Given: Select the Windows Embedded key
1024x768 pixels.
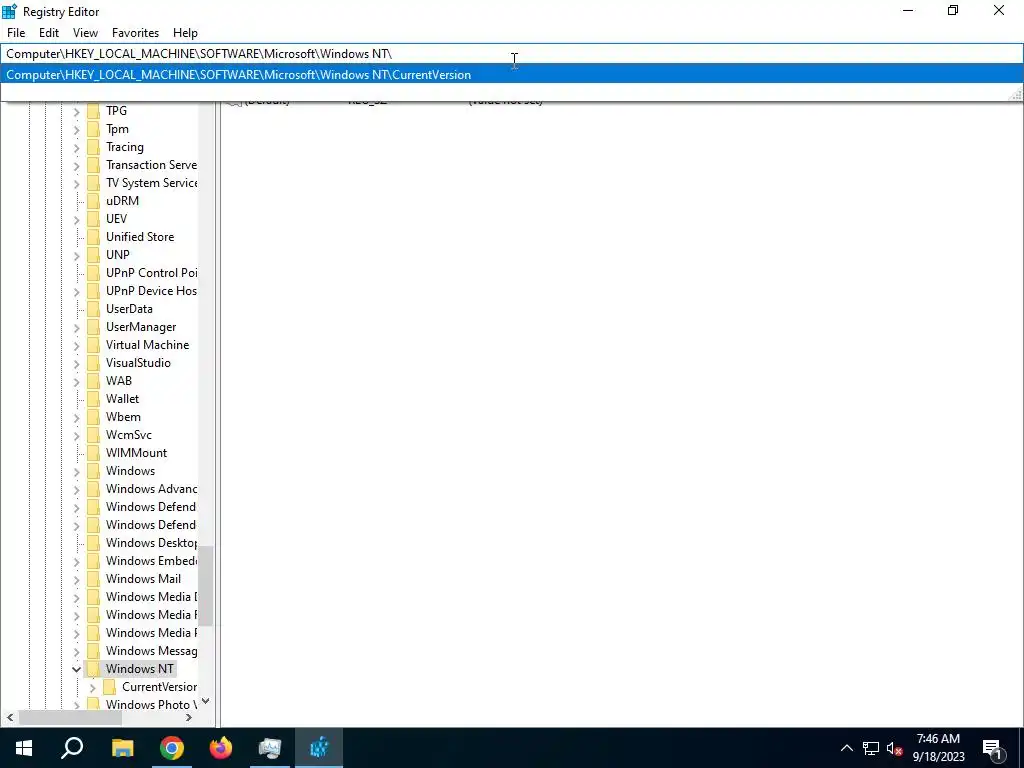Looking at the screenshot, I should tap(152, 560).
